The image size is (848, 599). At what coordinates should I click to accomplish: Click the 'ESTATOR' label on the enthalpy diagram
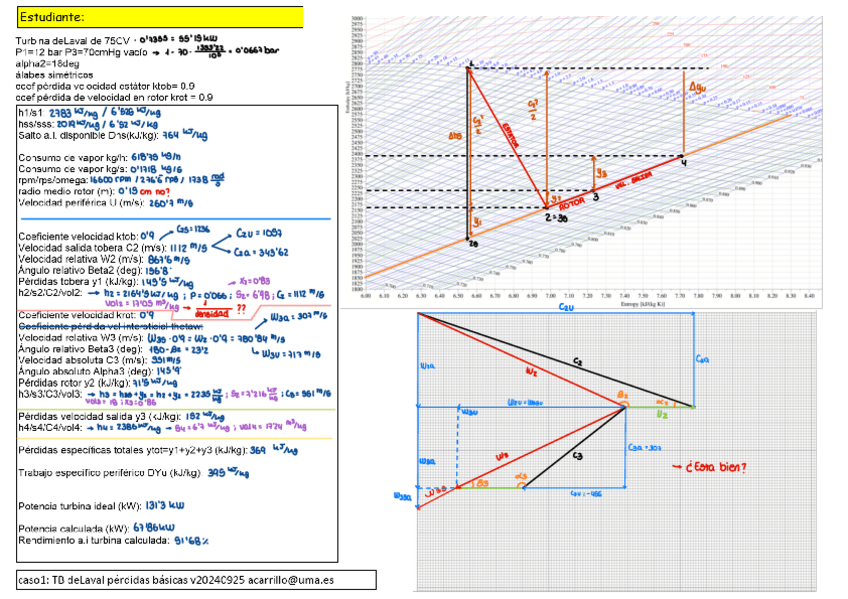[511, 135]
